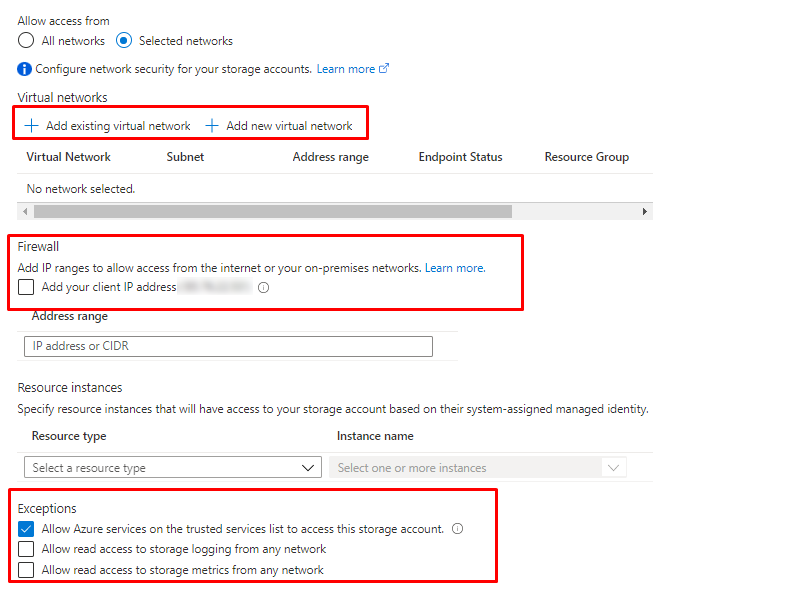The width and height of the screenshot is (800, 600).
Task: Enable Add your client IP address checkbox
Action: (x=26, y=288)
